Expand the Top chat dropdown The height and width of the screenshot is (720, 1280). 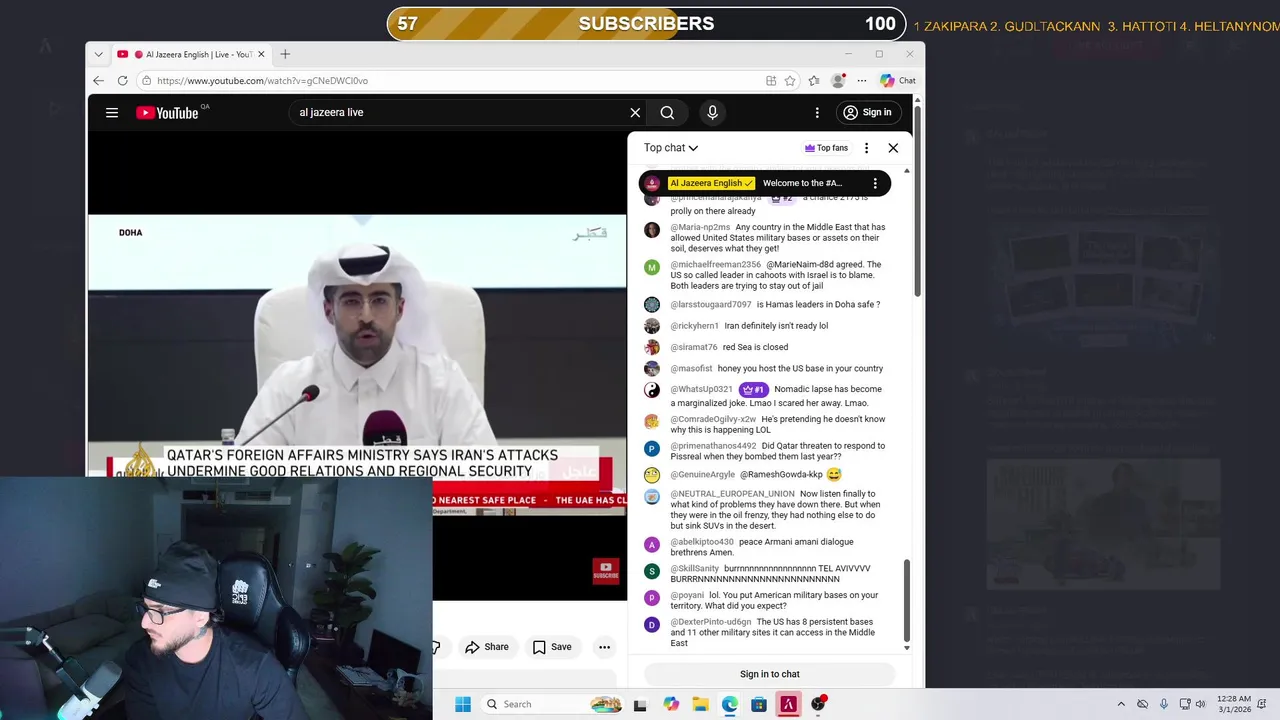(x=671, y=148)
